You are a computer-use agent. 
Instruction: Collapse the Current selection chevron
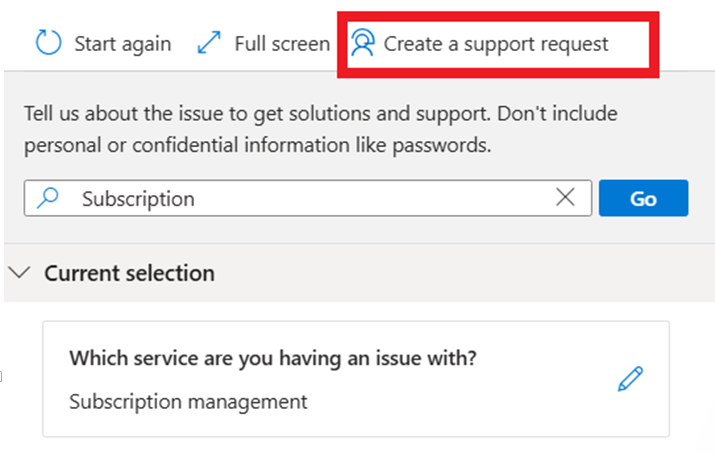click(x=22, y=272)
